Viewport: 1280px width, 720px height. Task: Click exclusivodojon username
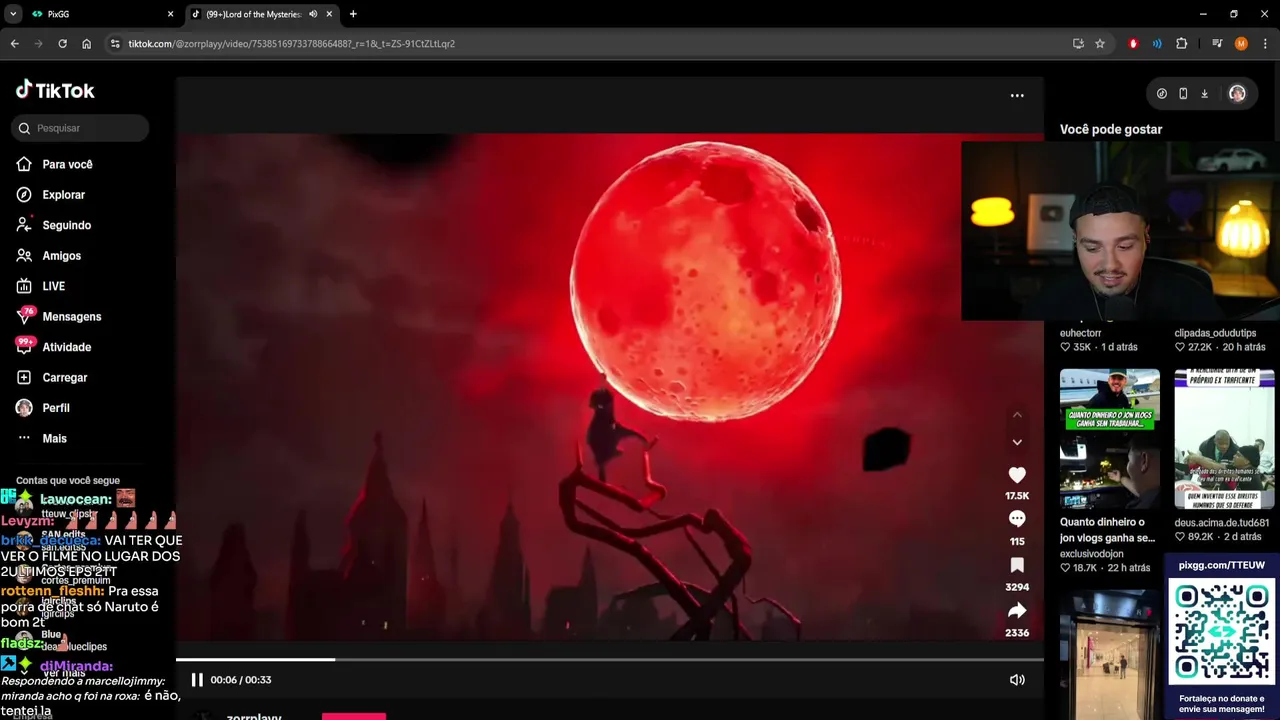pos(1092,554)
